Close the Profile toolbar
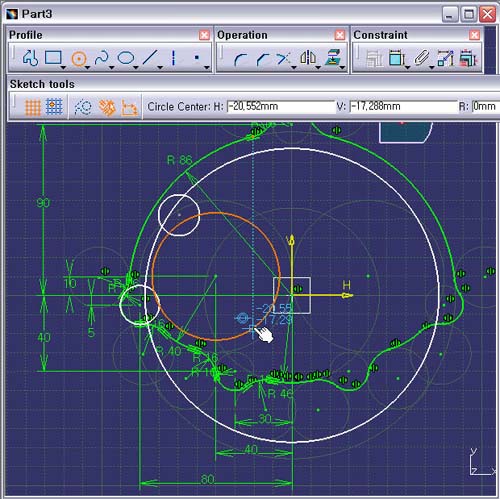The width and height of the screenshot is (500, 499). click(204, 35)
